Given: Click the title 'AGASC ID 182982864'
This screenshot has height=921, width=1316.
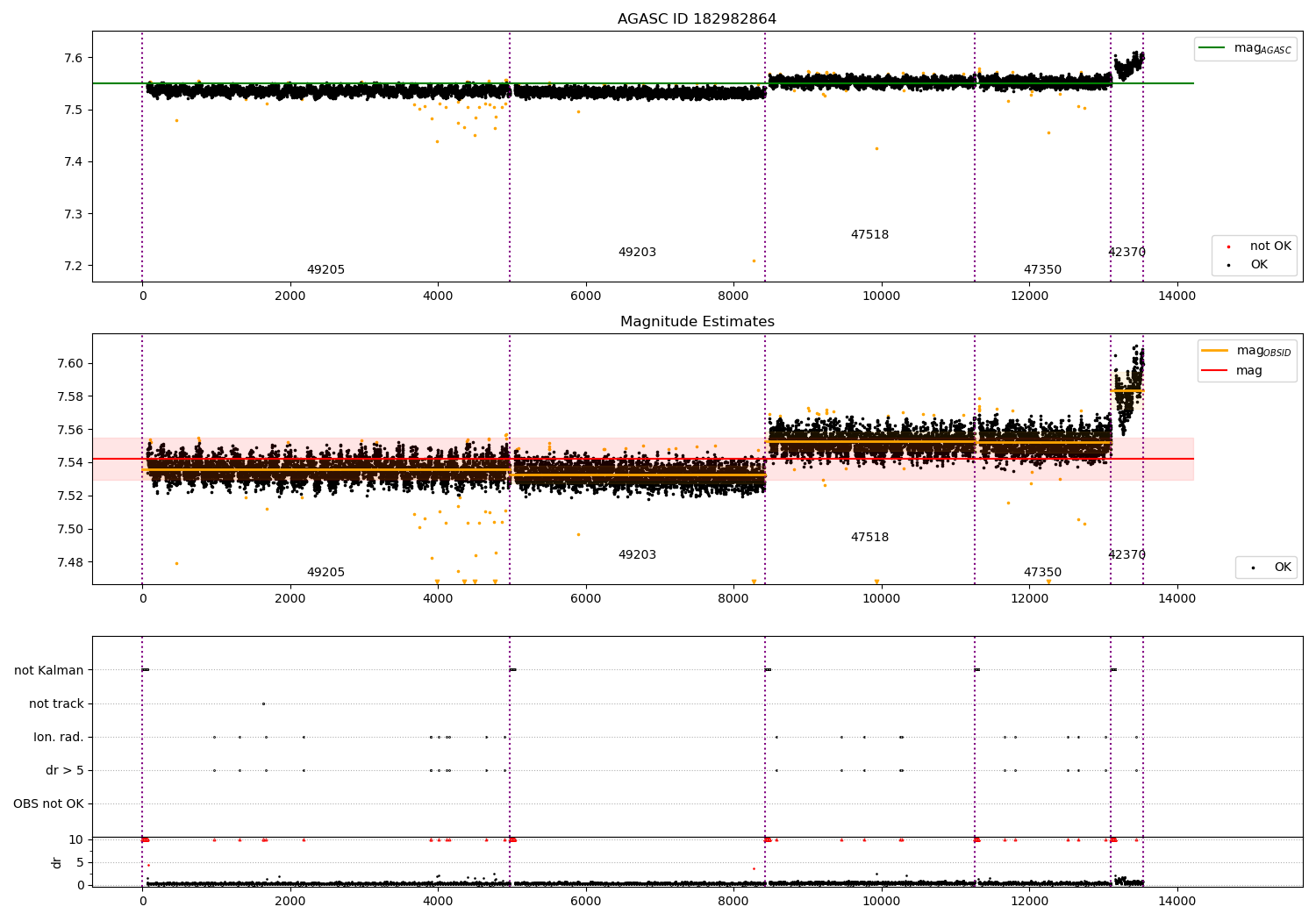Looking at the screenshot, I should (697, 19).
